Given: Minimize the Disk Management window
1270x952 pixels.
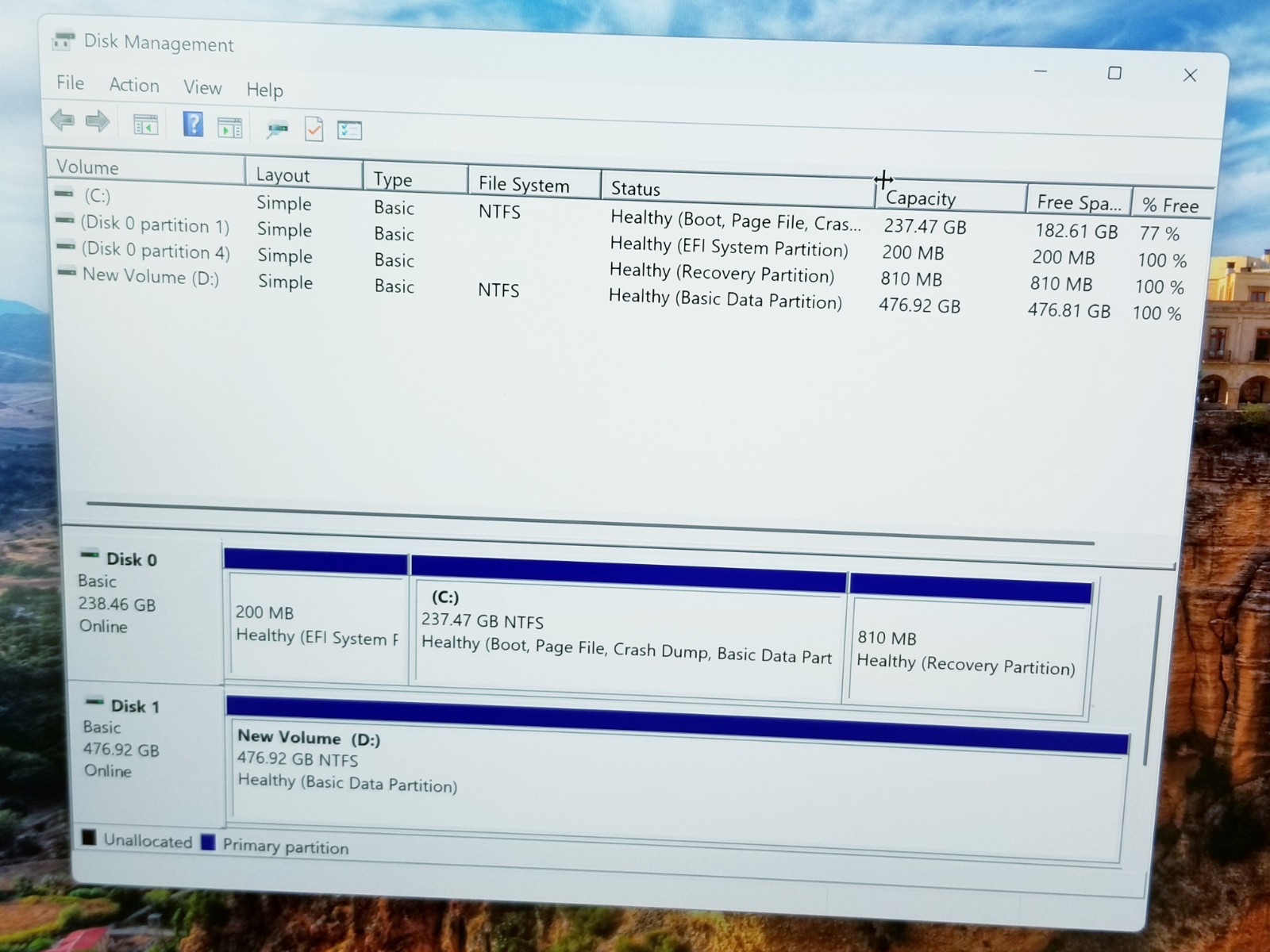Looking at the screenshot, I should tap(1041, 71).
